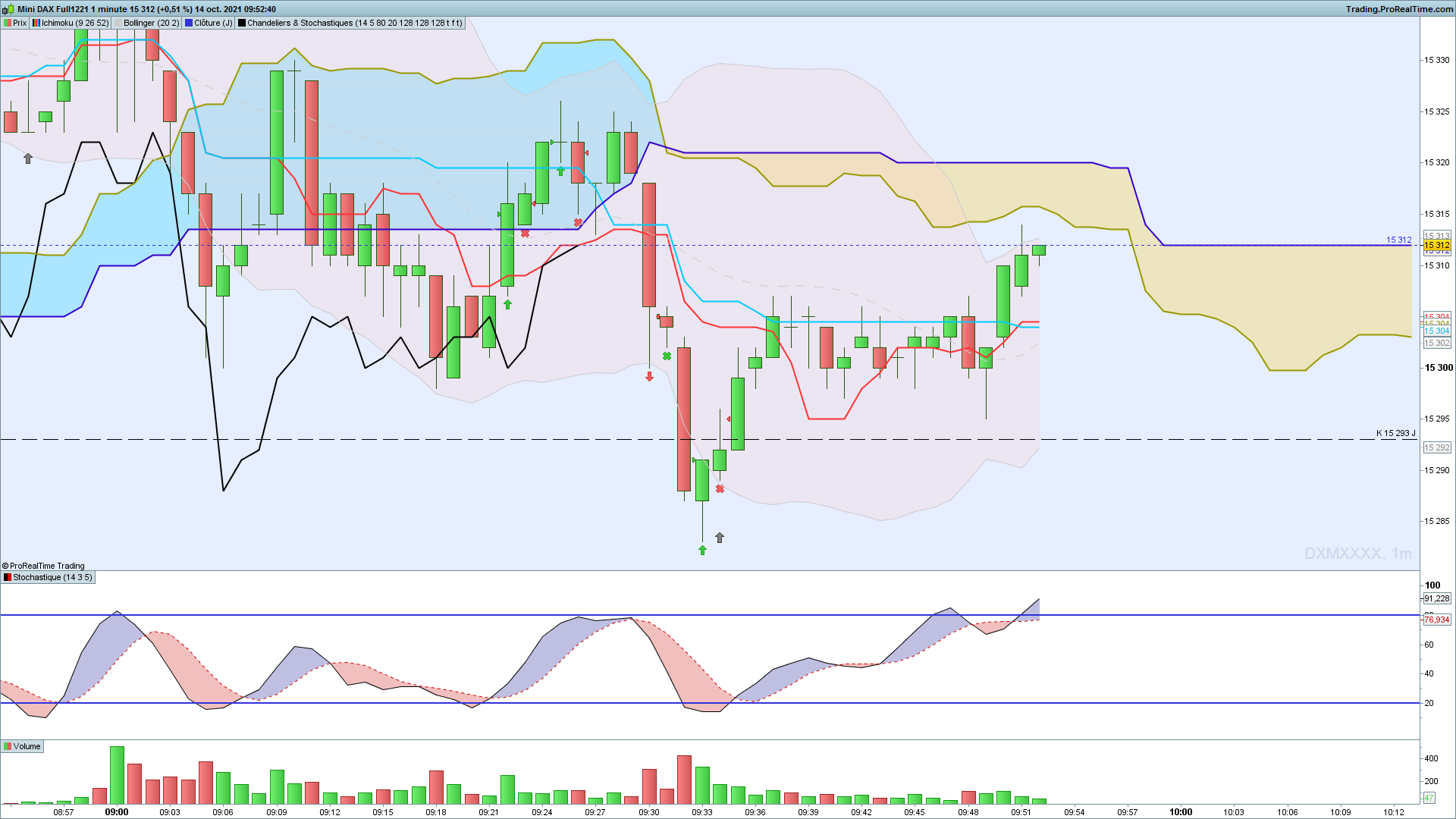Click the red X marker near 09:23

(x=525, y=234)
